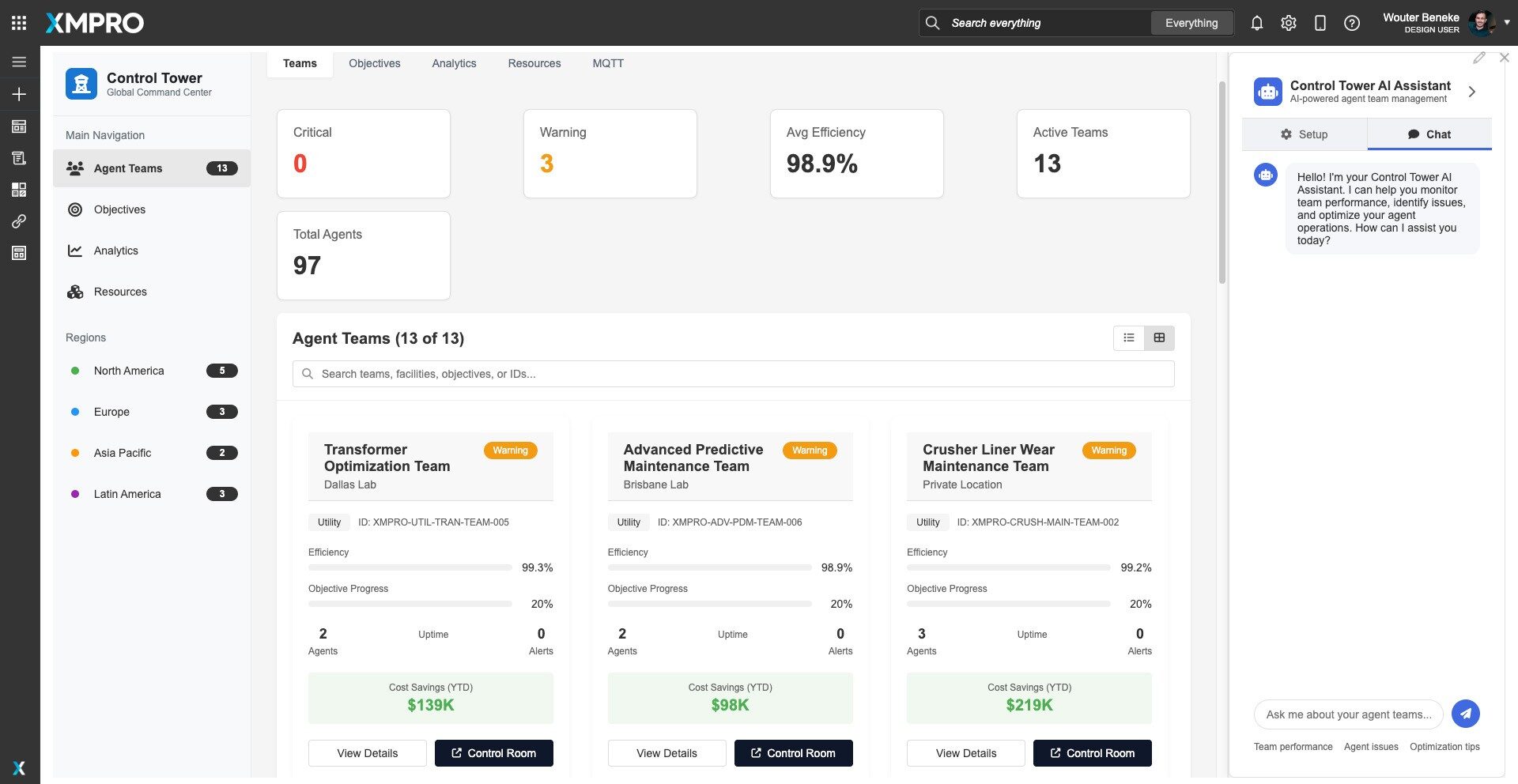
Task: Toggle the hamburger menu in sidebar
Action: 19,62
